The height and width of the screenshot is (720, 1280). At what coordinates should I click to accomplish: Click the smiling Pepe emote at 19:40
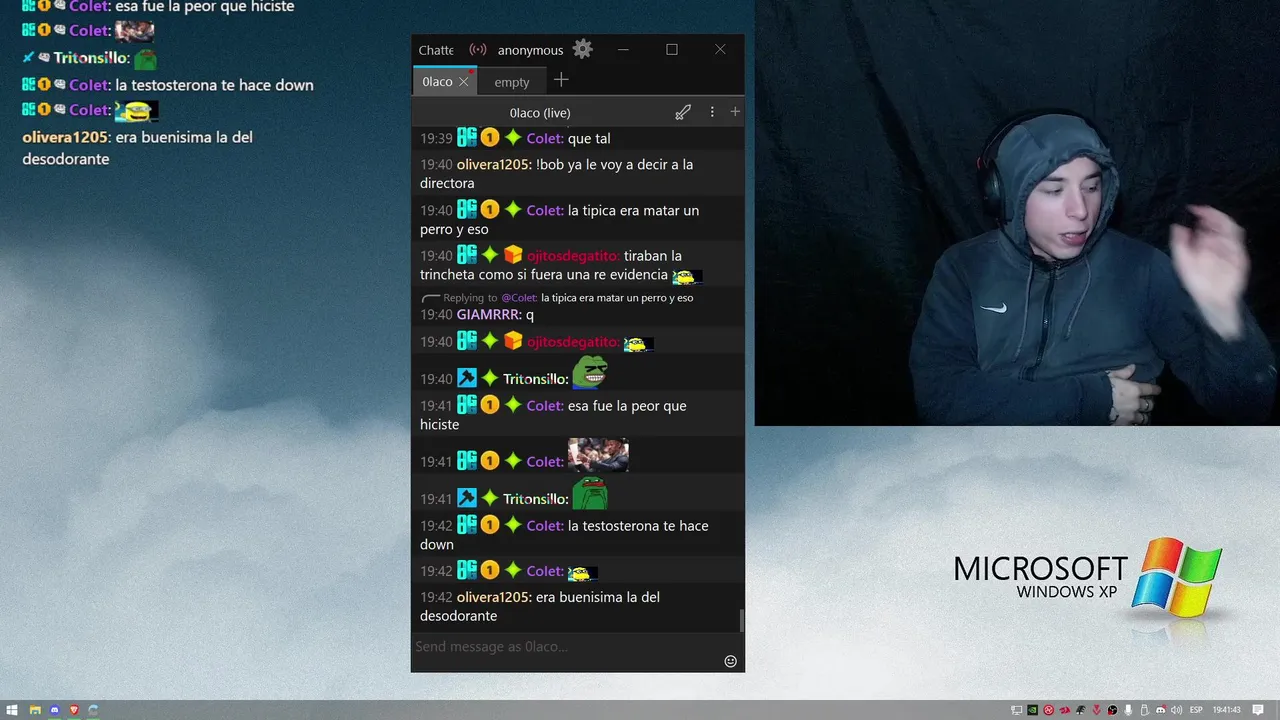point(590,373)
